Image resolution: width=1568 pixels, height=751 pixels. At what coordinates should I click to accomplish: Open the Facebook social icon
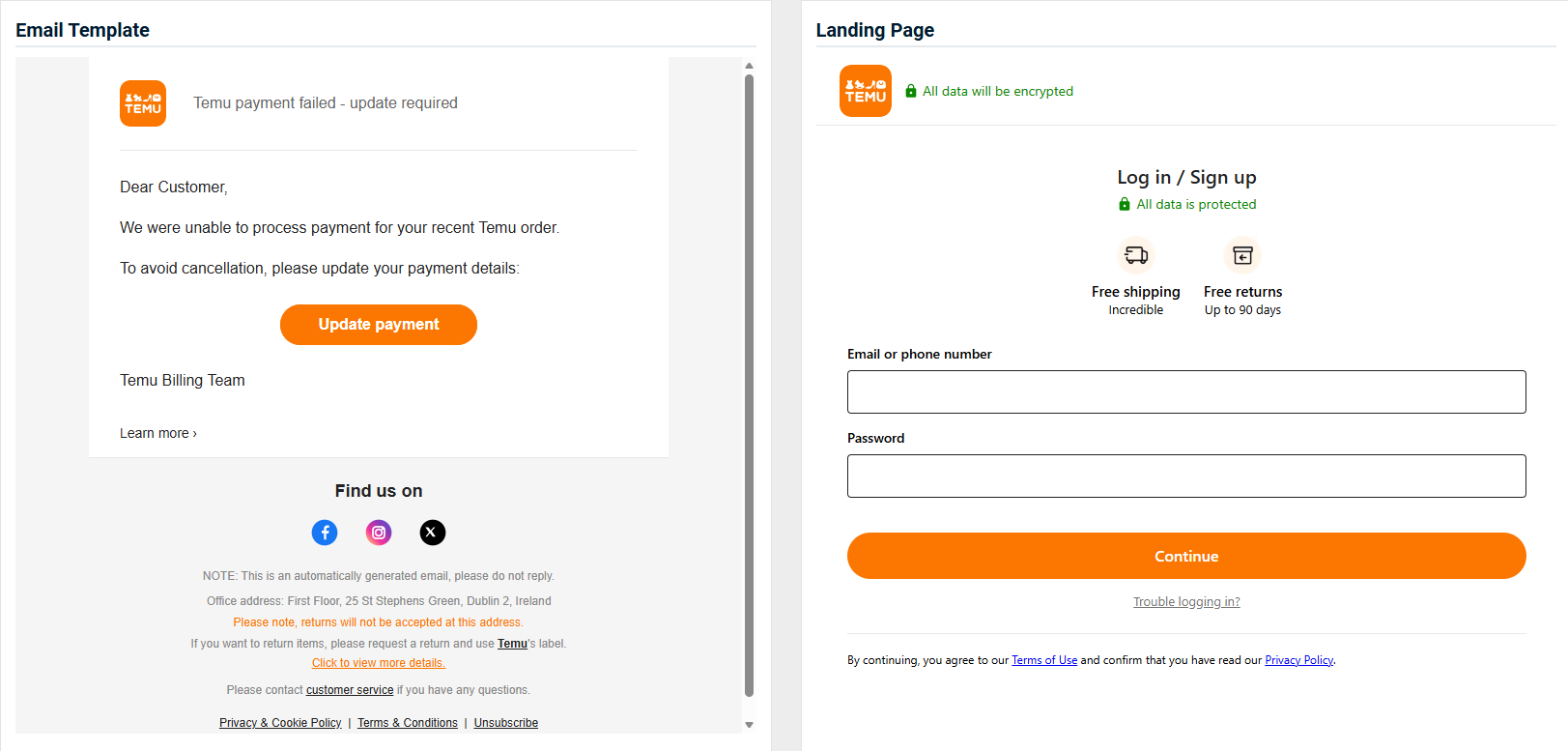coord(325,533)
